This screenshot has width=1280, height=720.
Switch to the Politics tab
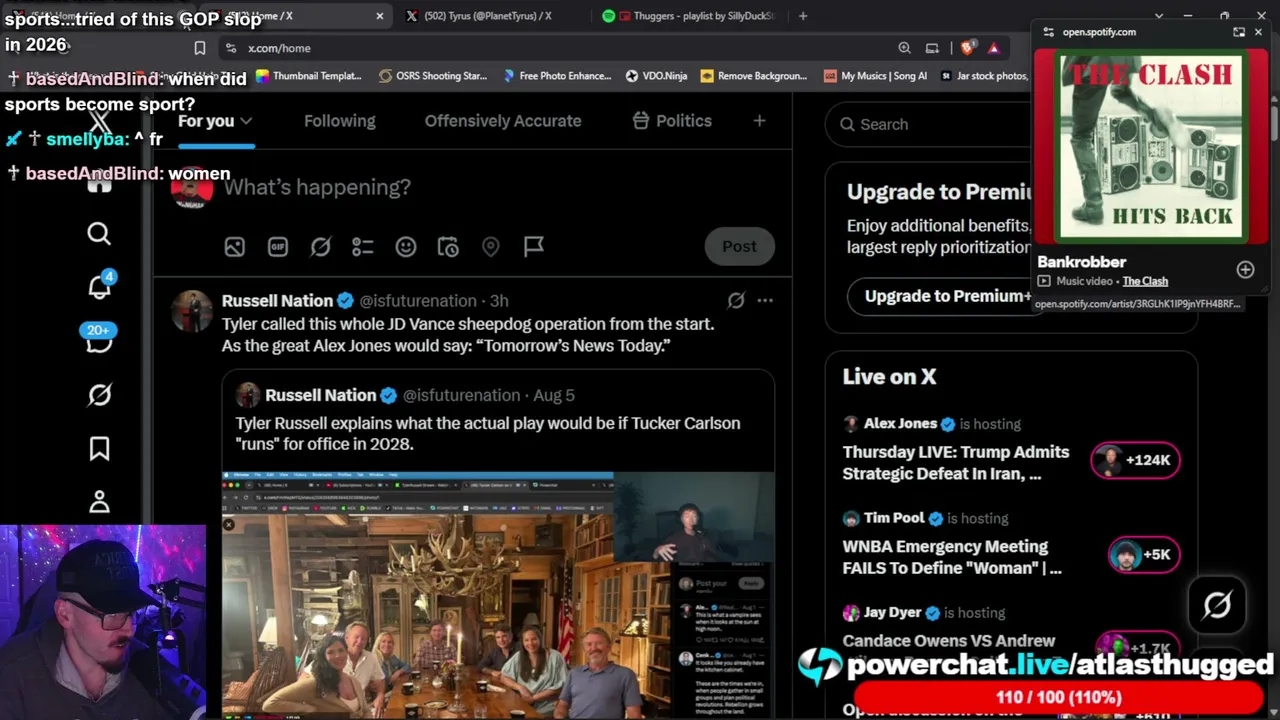(x=672, y=121)
